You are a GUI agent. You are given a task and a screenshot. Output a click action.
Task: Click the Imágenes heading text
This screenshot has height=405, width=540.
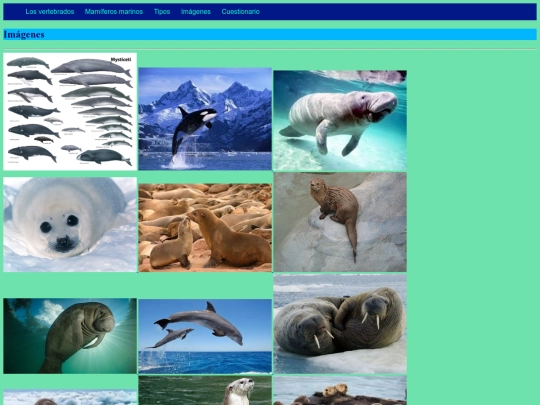pyautogui.click(x=24, y=34)
